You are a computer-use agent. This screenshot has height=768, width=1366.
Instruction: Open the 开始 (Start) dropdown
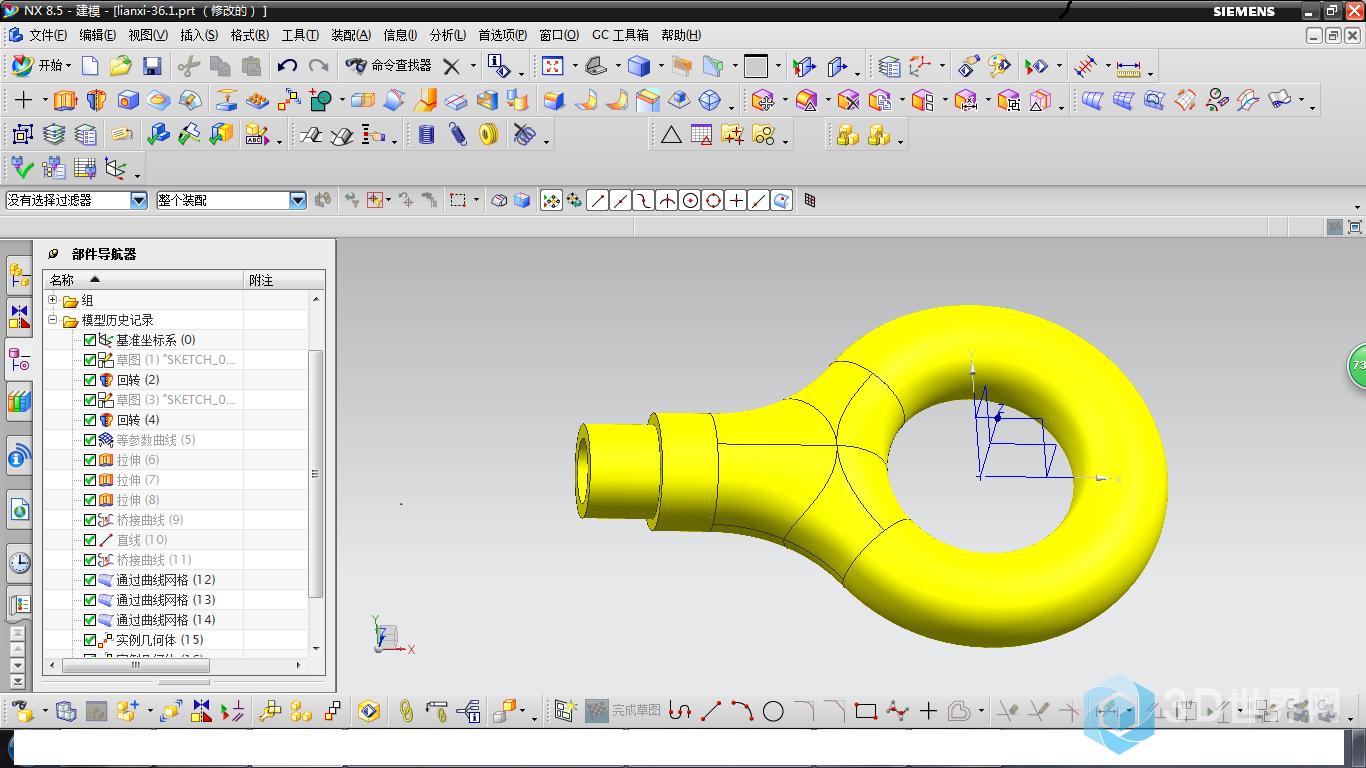40,66
